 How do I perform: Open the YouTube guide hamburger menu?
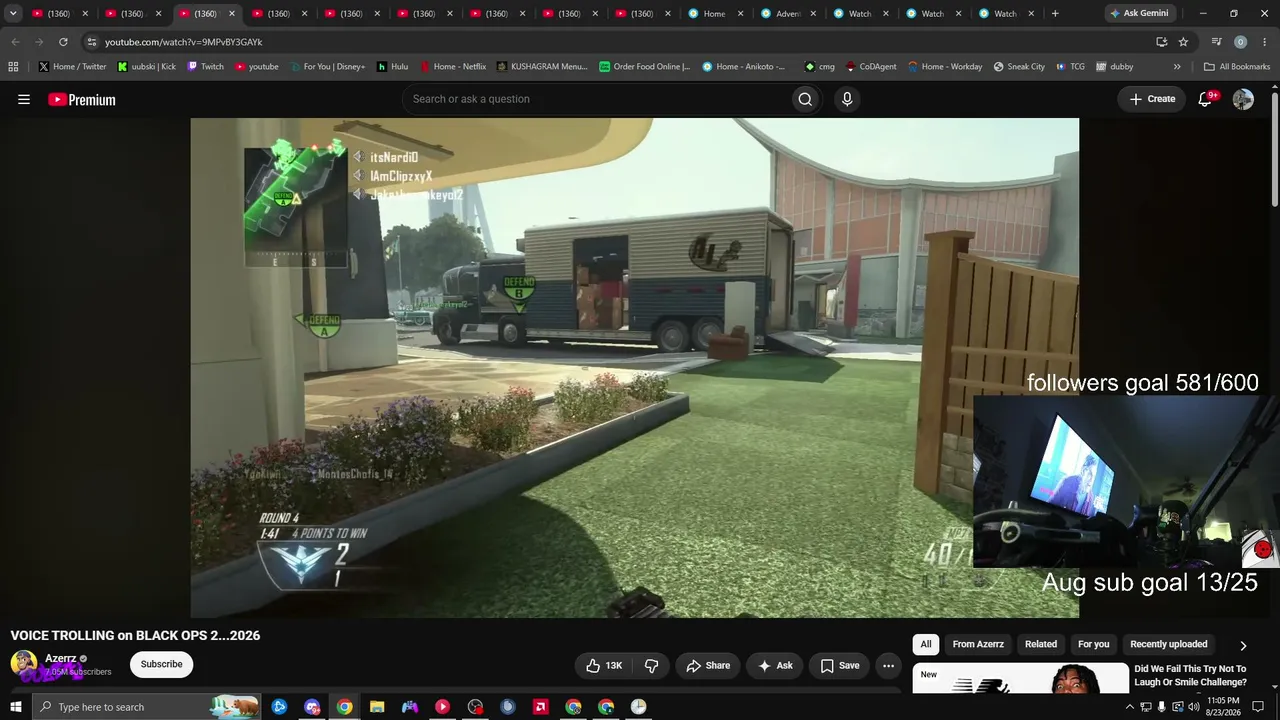coord(24,99)
